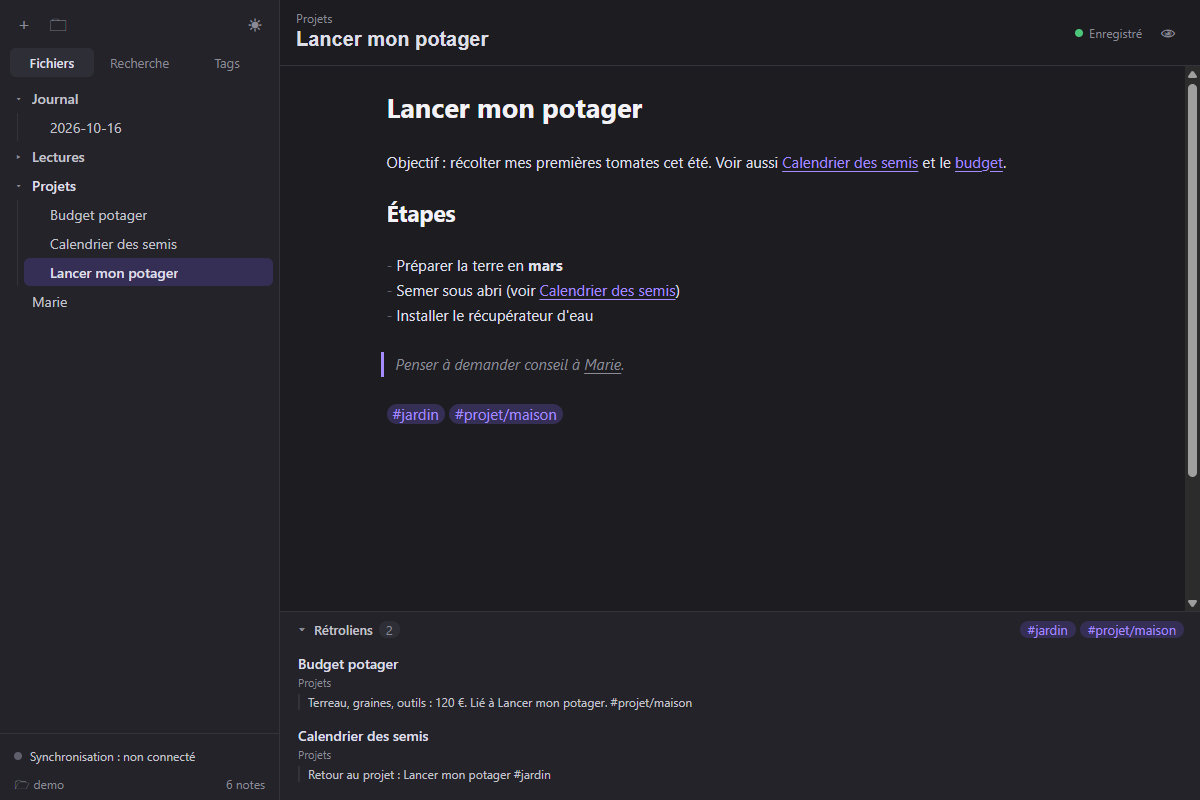Collapse the Journal folder arrow
1200x800 pixels.
click(19, 99)
